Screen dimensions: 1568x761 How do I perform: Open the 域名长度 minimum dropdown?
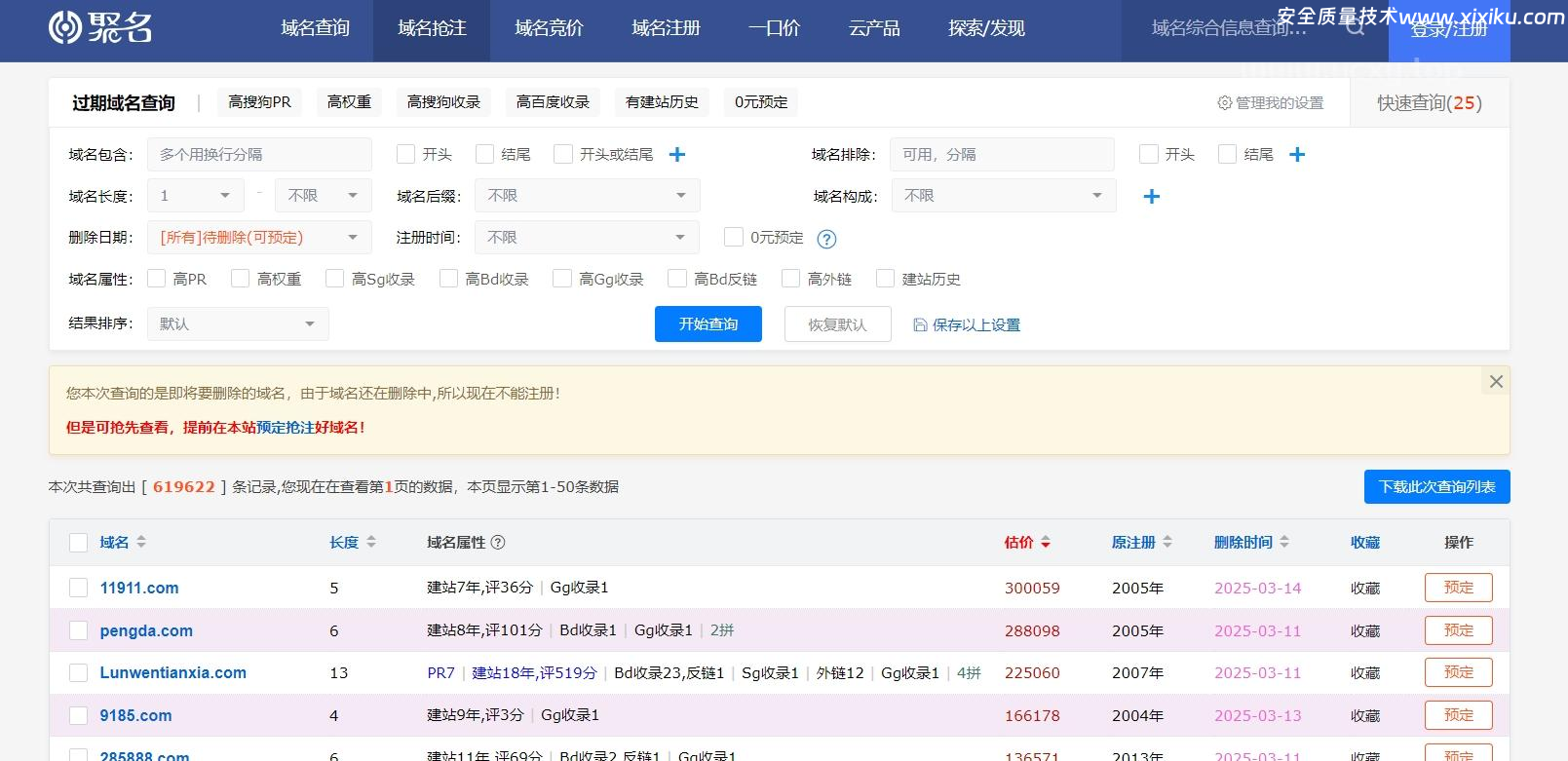[196, 196]
